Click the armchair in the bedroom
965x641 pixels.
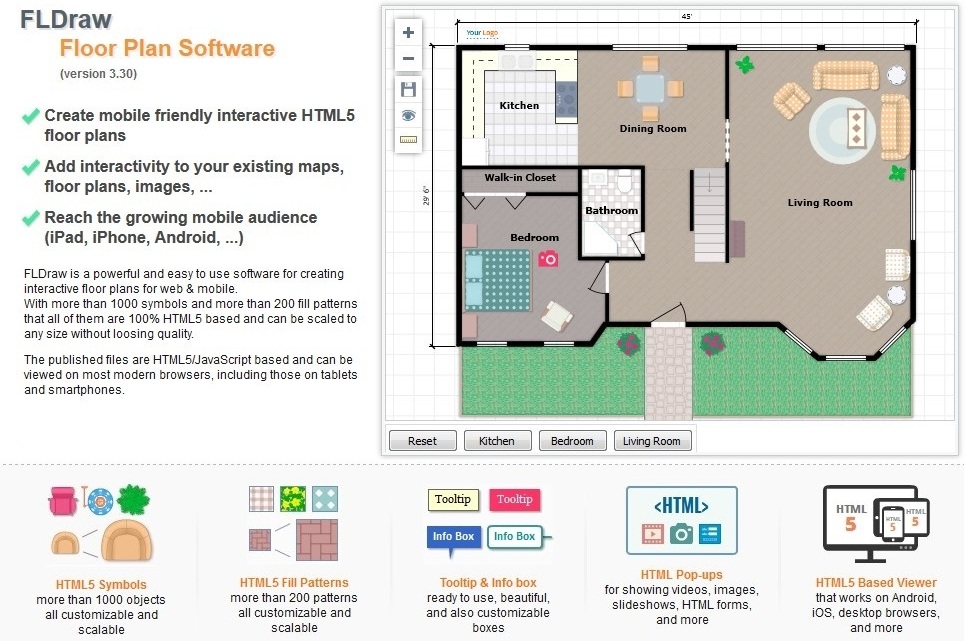coord(557,316)
